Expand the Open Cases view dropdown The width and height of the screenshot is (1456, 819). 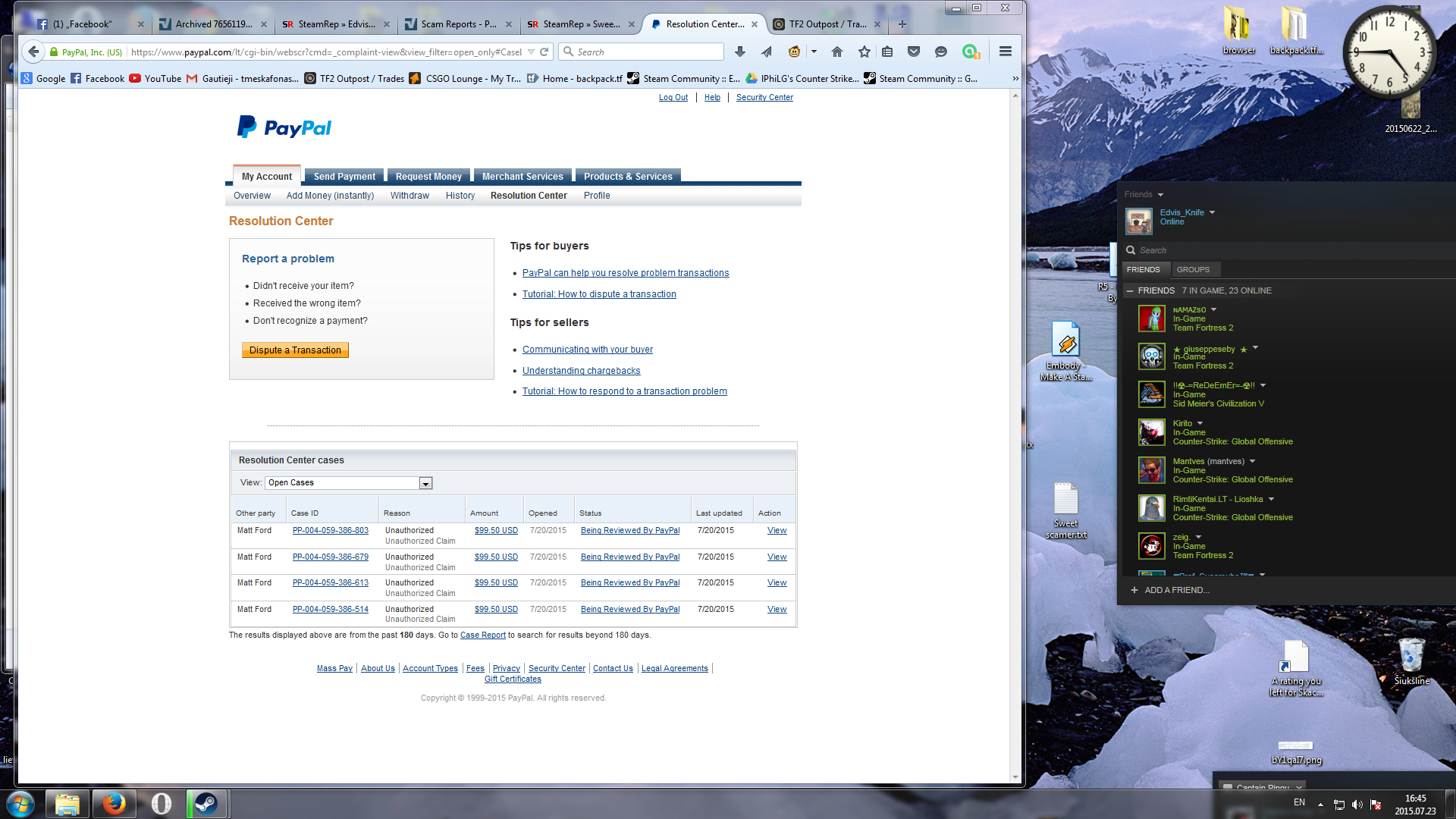(x=425, y=484)
